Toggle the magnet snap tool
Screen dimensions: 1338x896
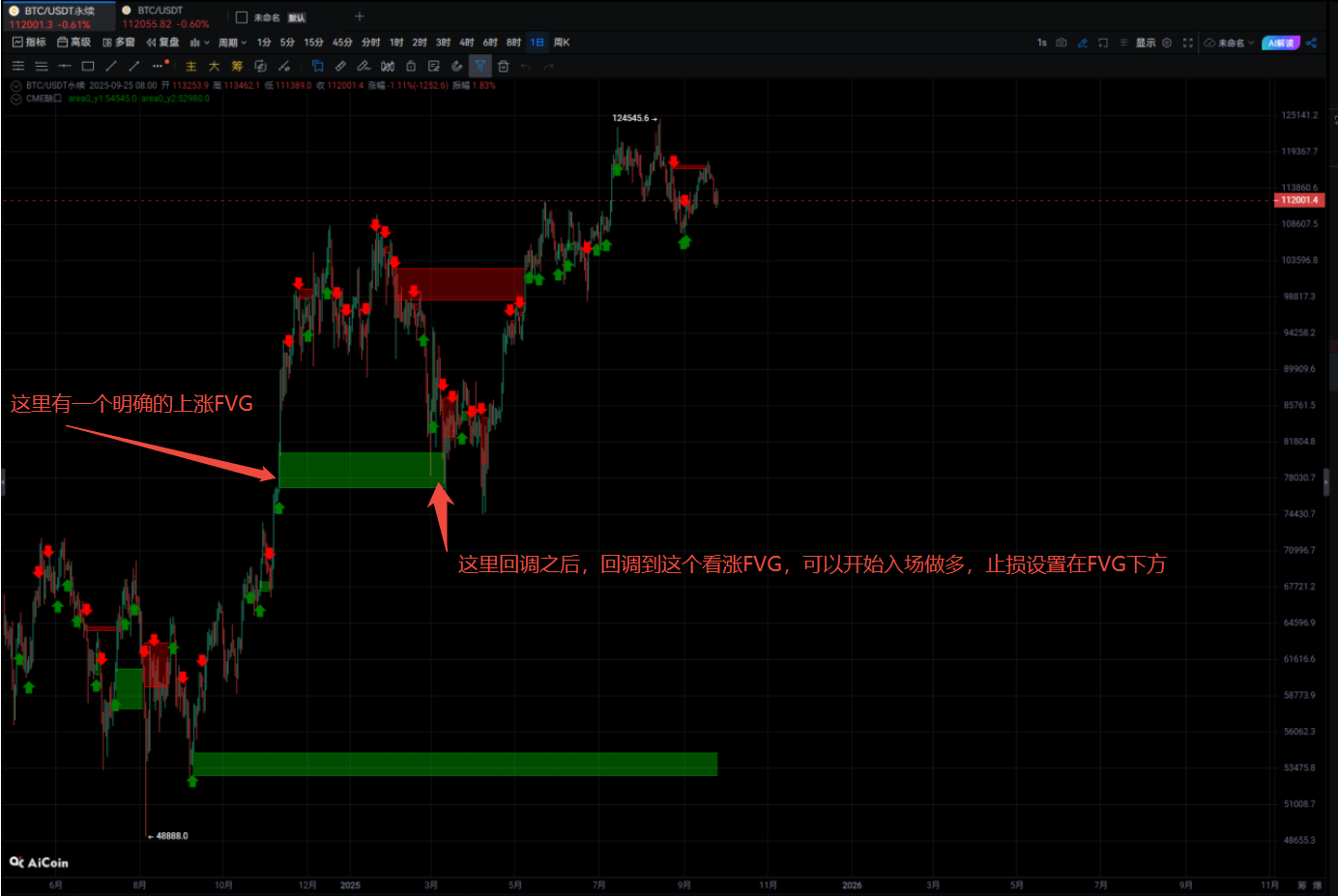pos(457,67)
